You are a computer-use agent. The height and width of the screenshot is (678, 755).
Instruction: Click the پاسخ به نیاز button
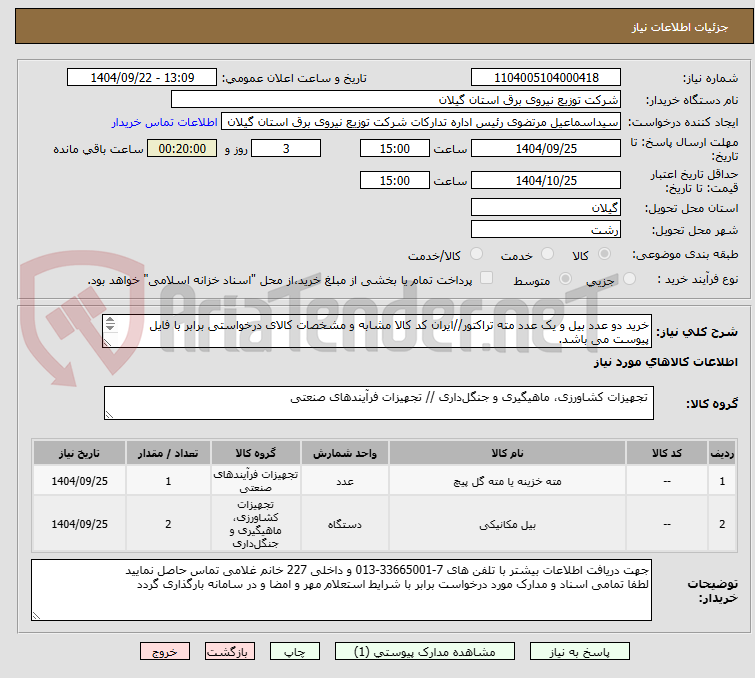580,652
